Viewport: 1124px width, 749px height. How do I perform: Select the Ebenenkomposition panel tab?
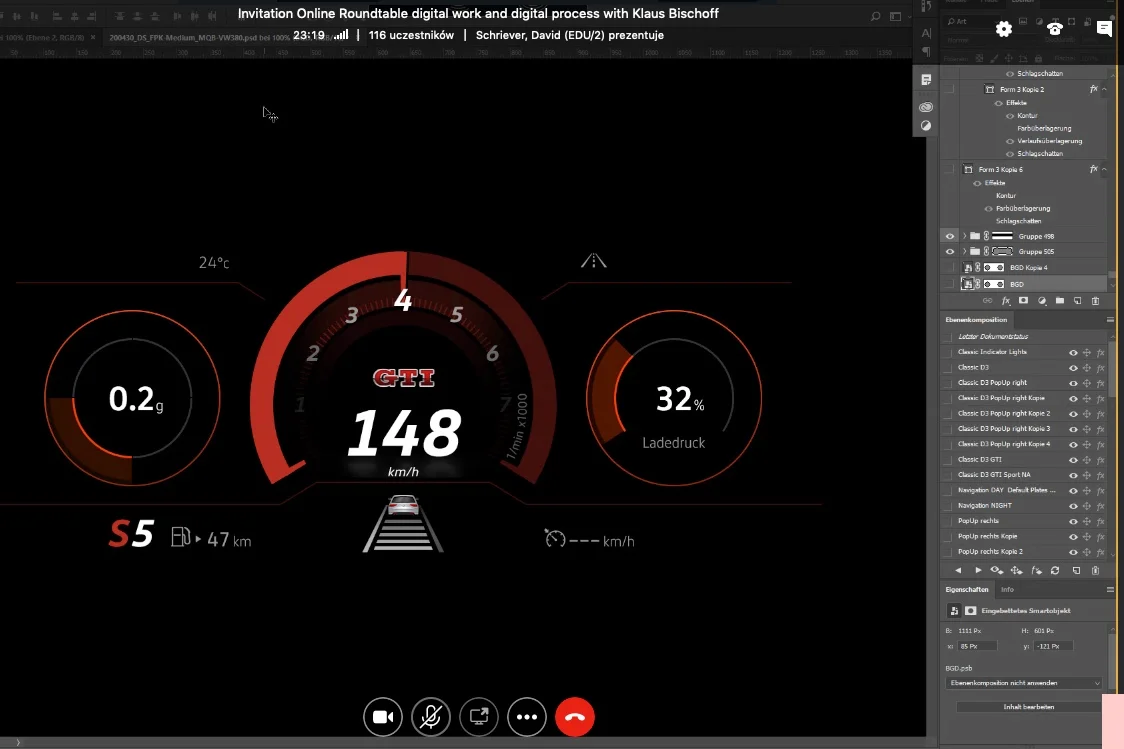976,320
